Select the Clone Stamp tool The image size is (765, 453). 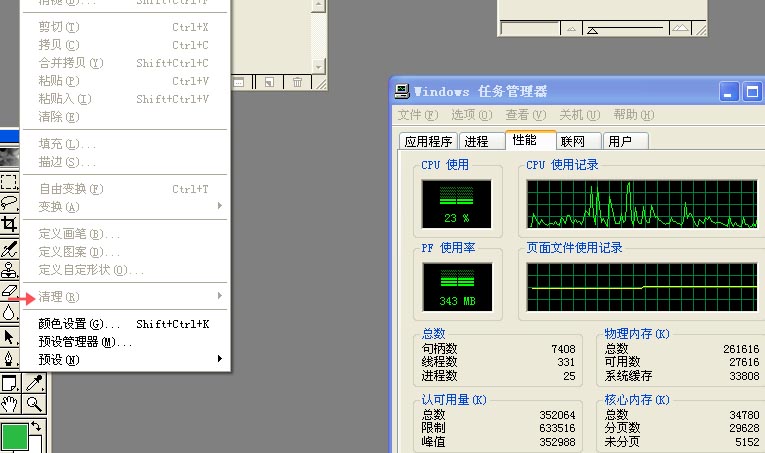tap(9, 270)
